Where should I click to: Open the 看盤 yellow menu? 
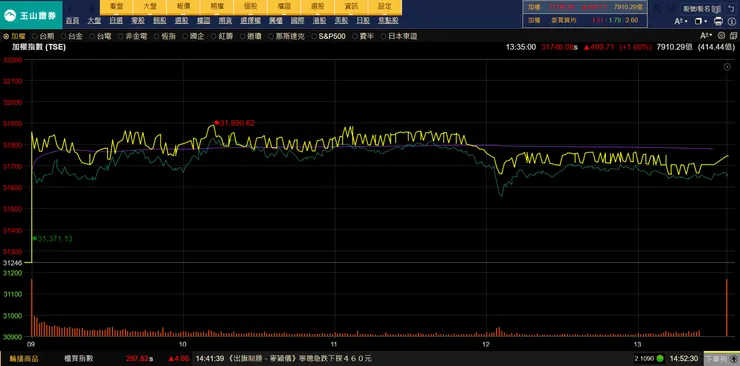pos(116,7)
